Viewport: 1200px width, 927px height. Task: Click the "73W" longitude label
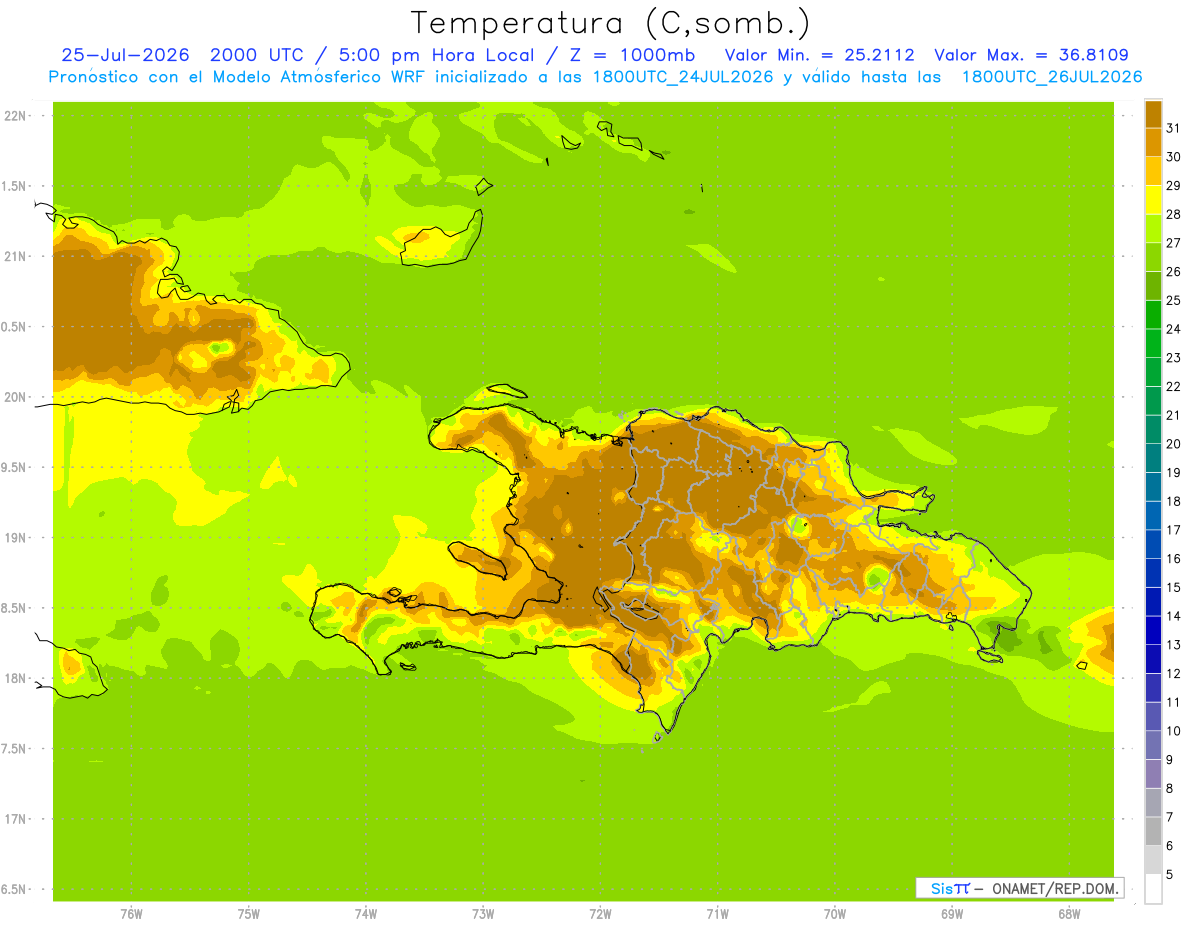point(483,914)
